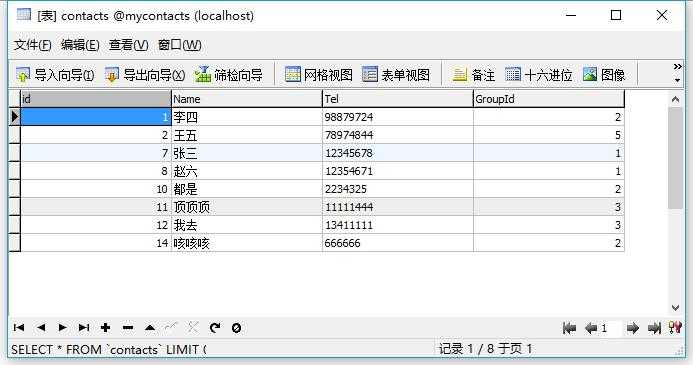693x365 pixels.
Task: Click the record count status 记录 1 / 8
Action: [x=485, y=349]
